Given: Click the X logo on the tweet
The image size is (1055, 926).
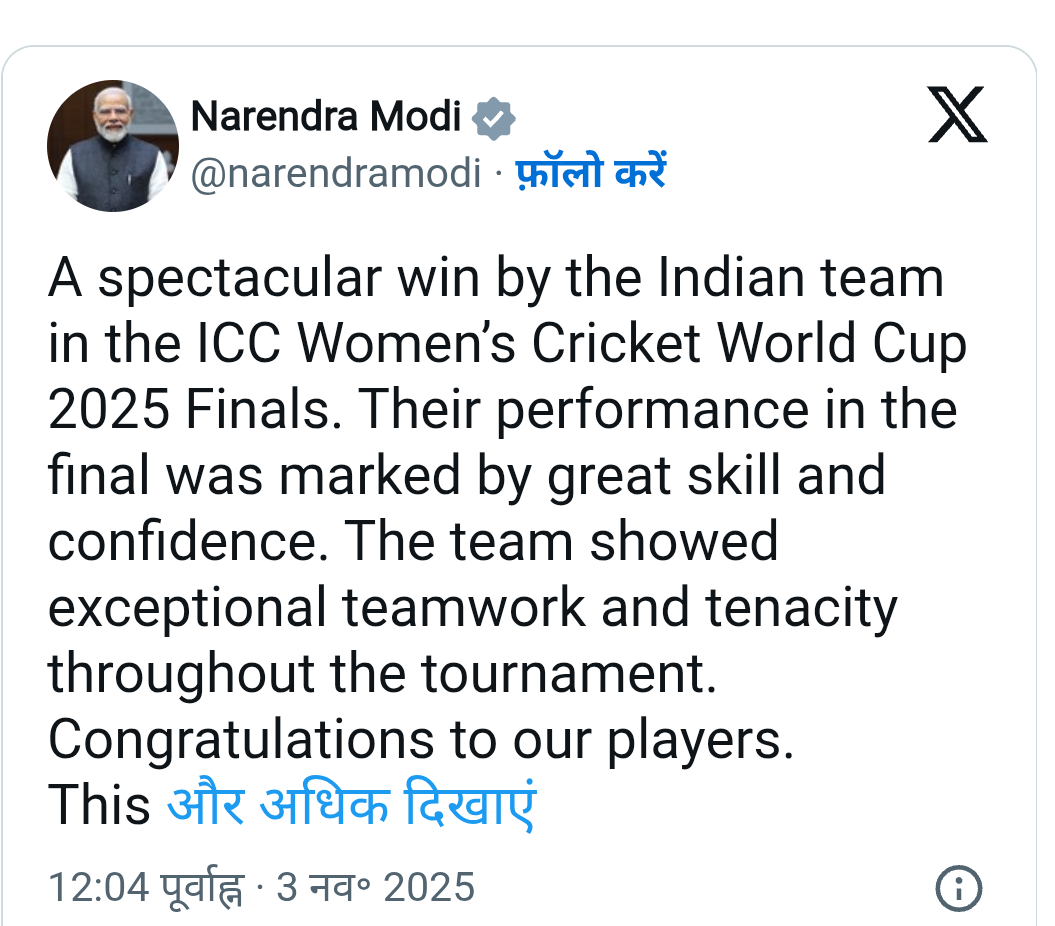Looking at the screenshot, I should click(x=957, y=116).
